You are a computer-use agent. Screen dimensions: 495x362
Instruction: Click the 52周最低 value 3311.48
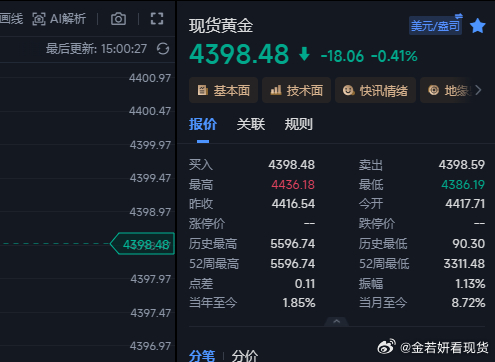pyautogui.click(x=464, y=264)
